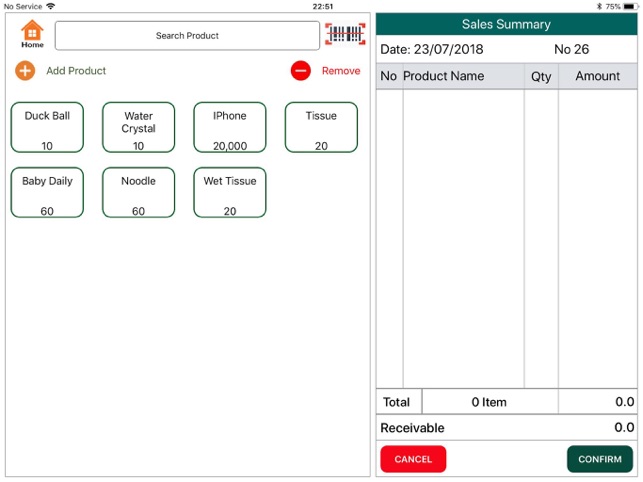
Task: Tap the Bluetooth status icon
Action: [x=599, y=7]
